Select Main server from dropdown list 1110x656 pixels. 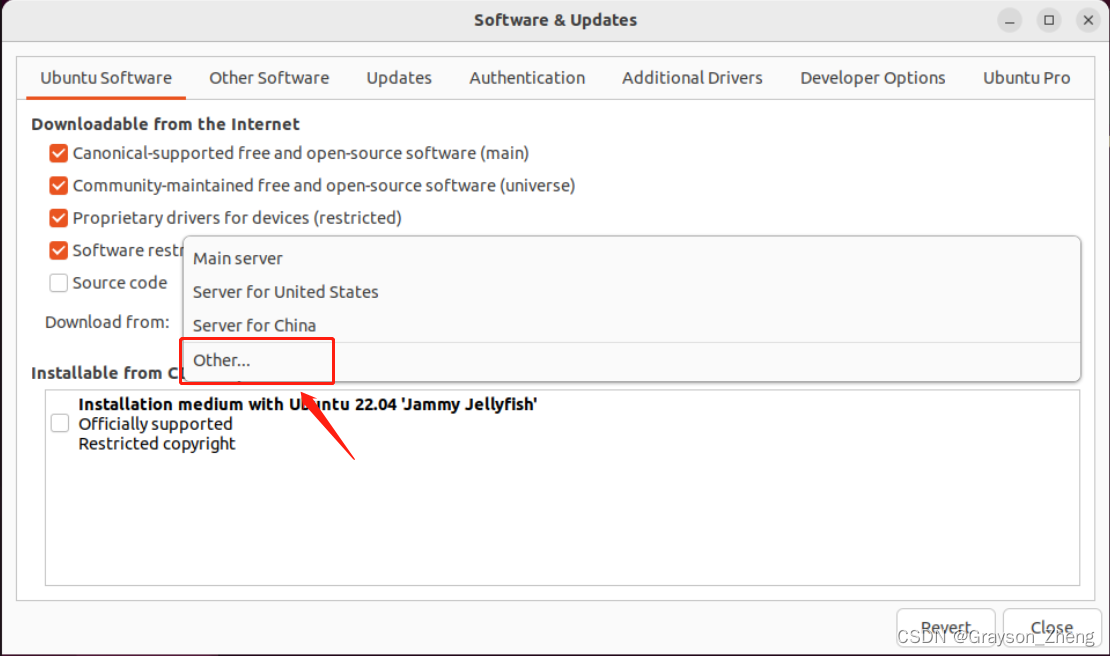pos(238,258)
